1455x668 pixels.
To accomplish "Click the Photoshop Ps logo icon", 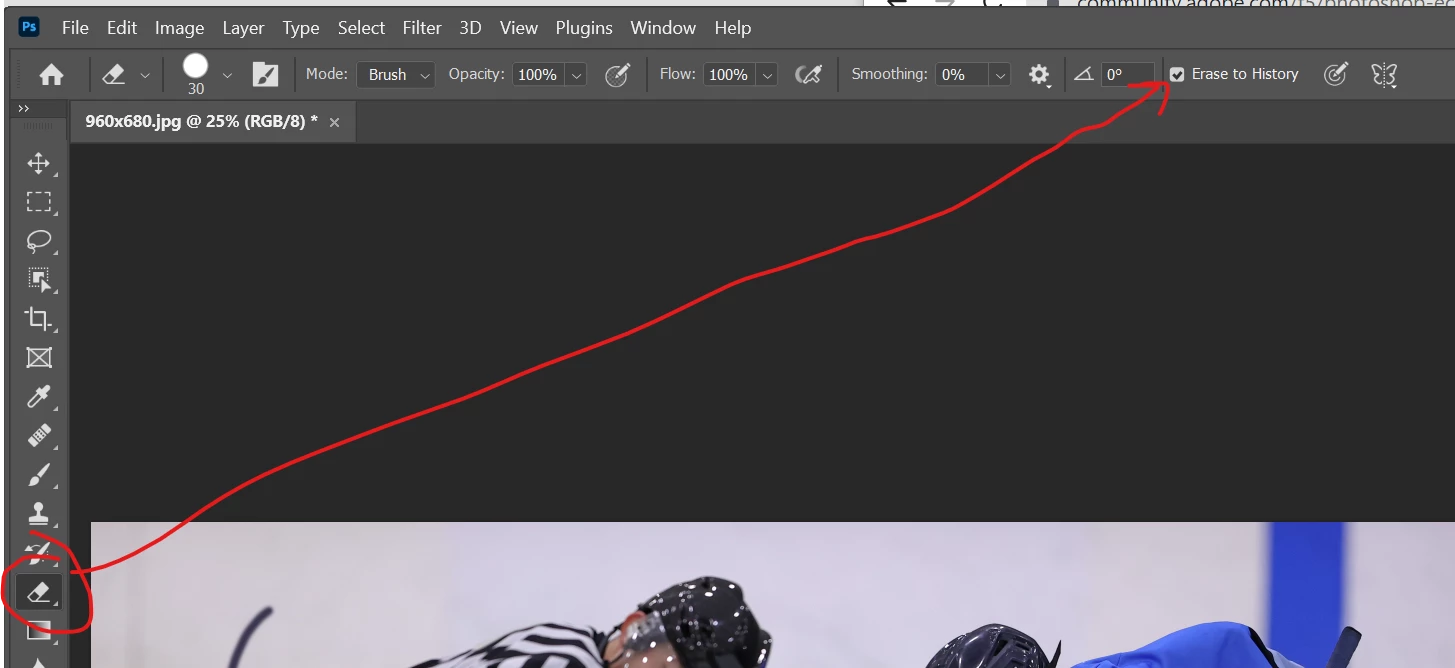I will pos(29,27).
